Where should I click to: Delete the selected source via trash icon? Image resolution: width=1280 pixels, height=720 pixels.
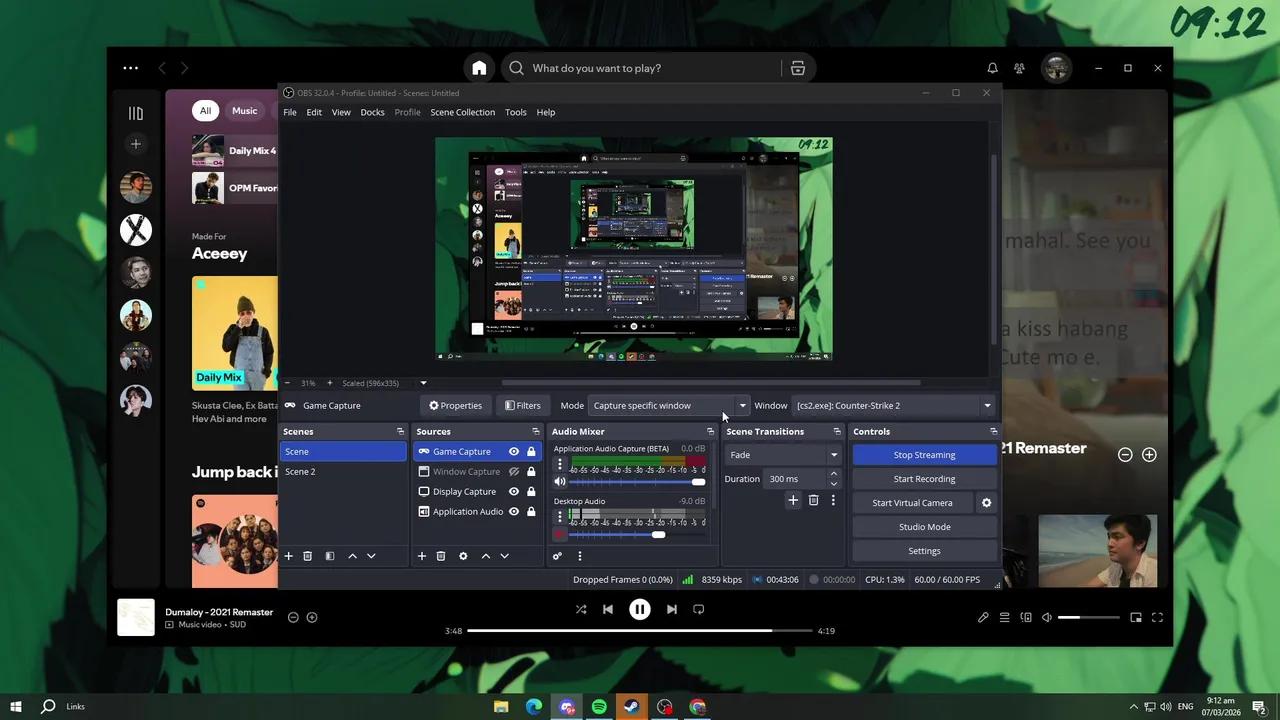(x=440, y=555)
